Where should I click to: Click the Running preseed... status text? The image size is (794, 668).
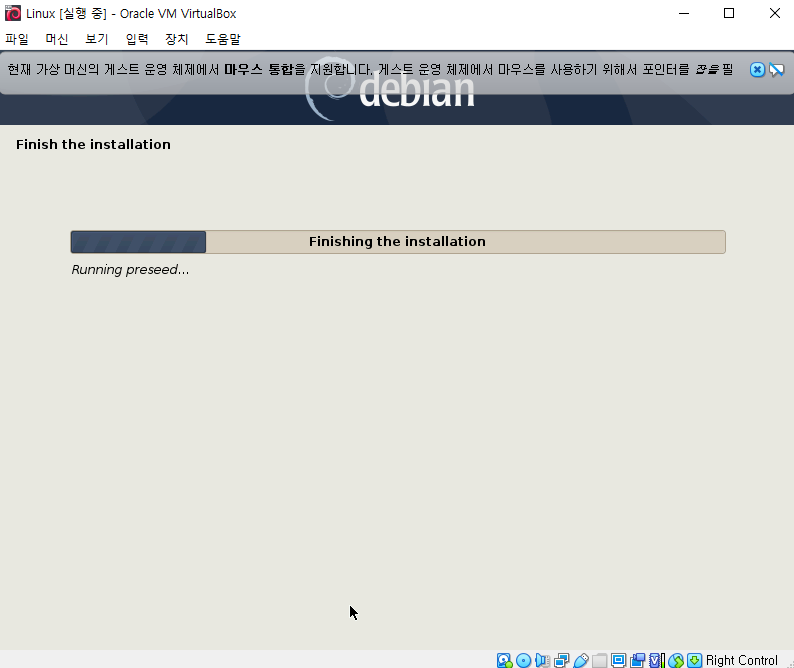pos(130,269)
